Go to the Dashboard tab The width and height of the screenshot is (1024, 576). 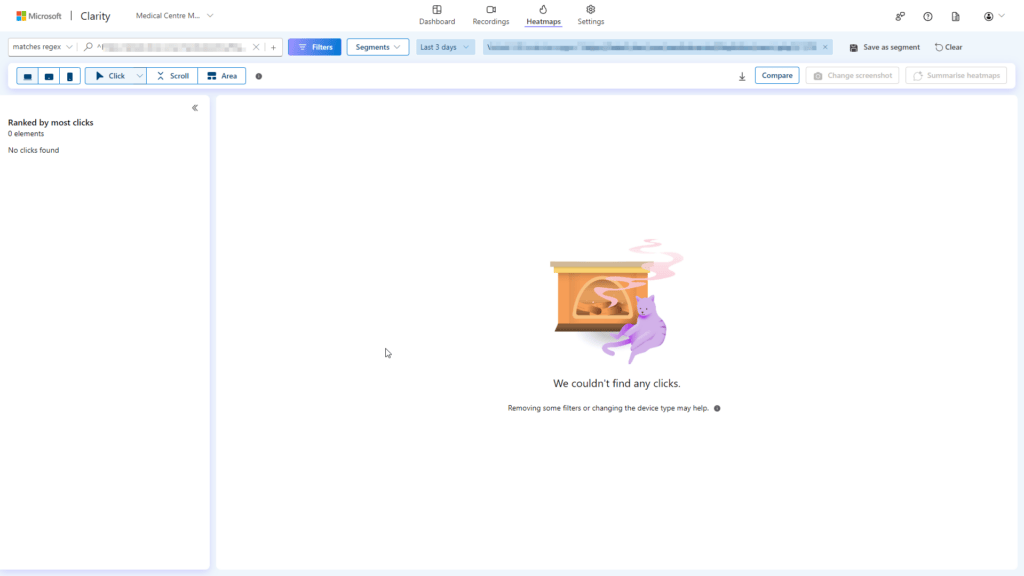coord(437,15)
